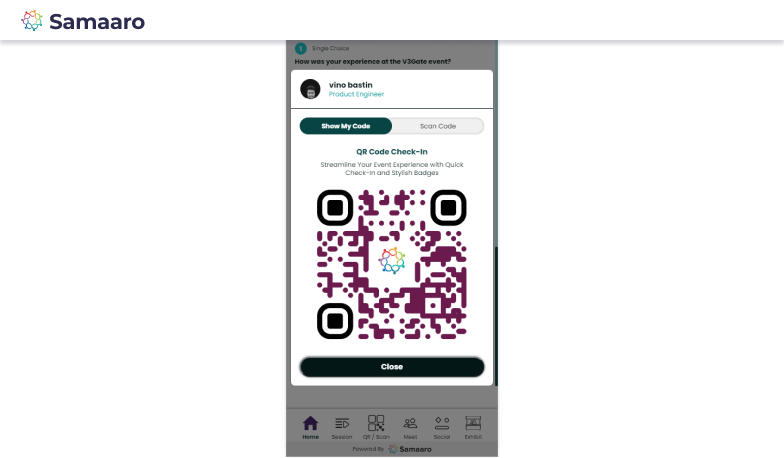This screenshot has width=784, height=458.
Task: Open the Meet people icon
Action: [410, 424]
